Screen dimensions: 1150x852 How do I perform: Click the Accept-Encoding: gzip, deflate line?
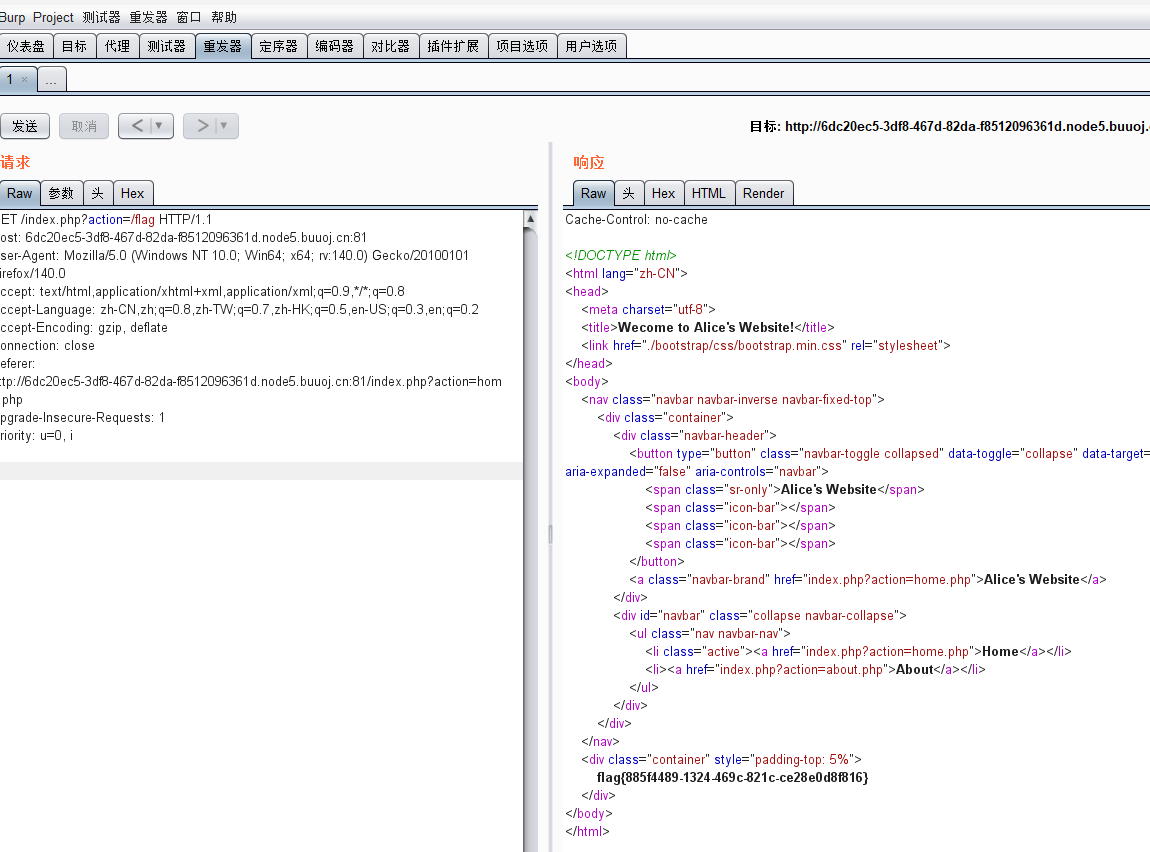pyautogui.click(x=84, y=328)
